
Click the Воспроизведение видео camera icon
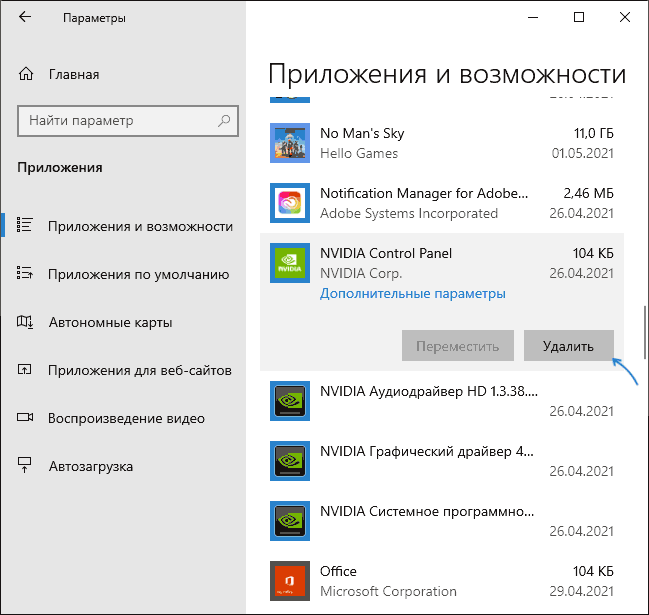[x=24, y=417]
